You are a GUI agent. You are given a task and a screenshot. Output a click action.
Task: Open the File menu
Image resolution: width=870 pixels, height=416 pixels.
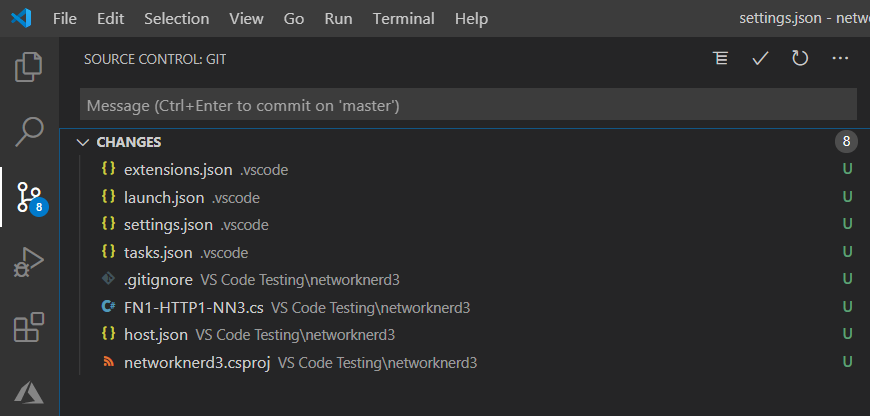coord(65,18)
